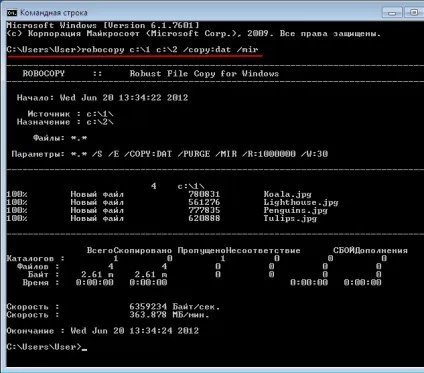The width and height of the screenshot is (424, 373).
Task: Click the file size 777835
Action: (x=204, y=210)
